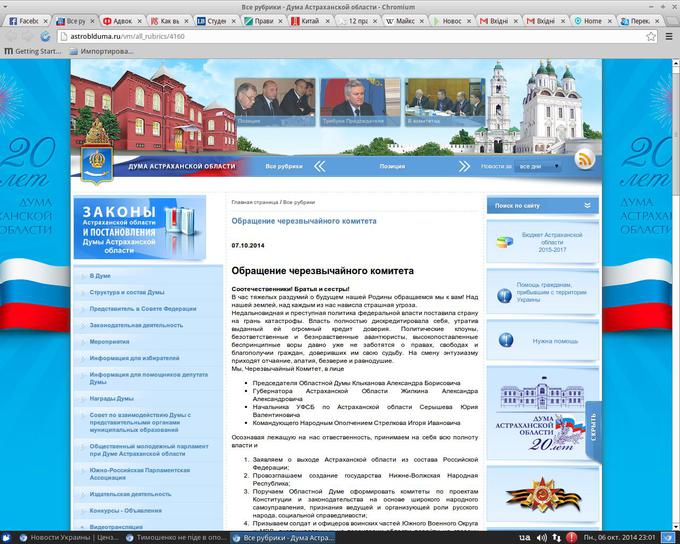Open 'Законодательная деятельность' in sidebar
The height and width of the screenshot is (544, 680).
click(136, 325)
